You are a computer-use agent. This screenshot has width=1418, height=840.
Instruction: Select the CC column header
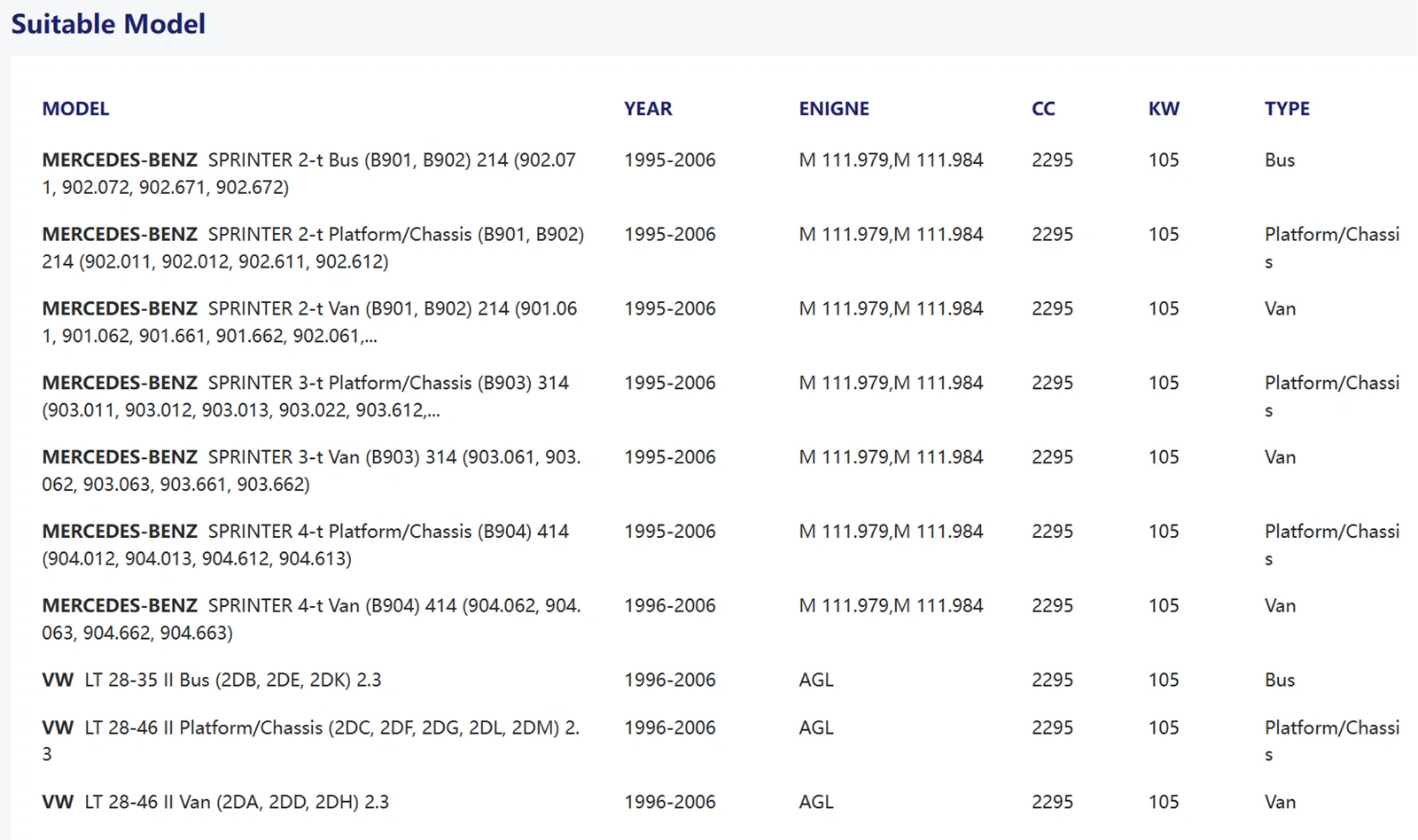tap(1043, 109)
